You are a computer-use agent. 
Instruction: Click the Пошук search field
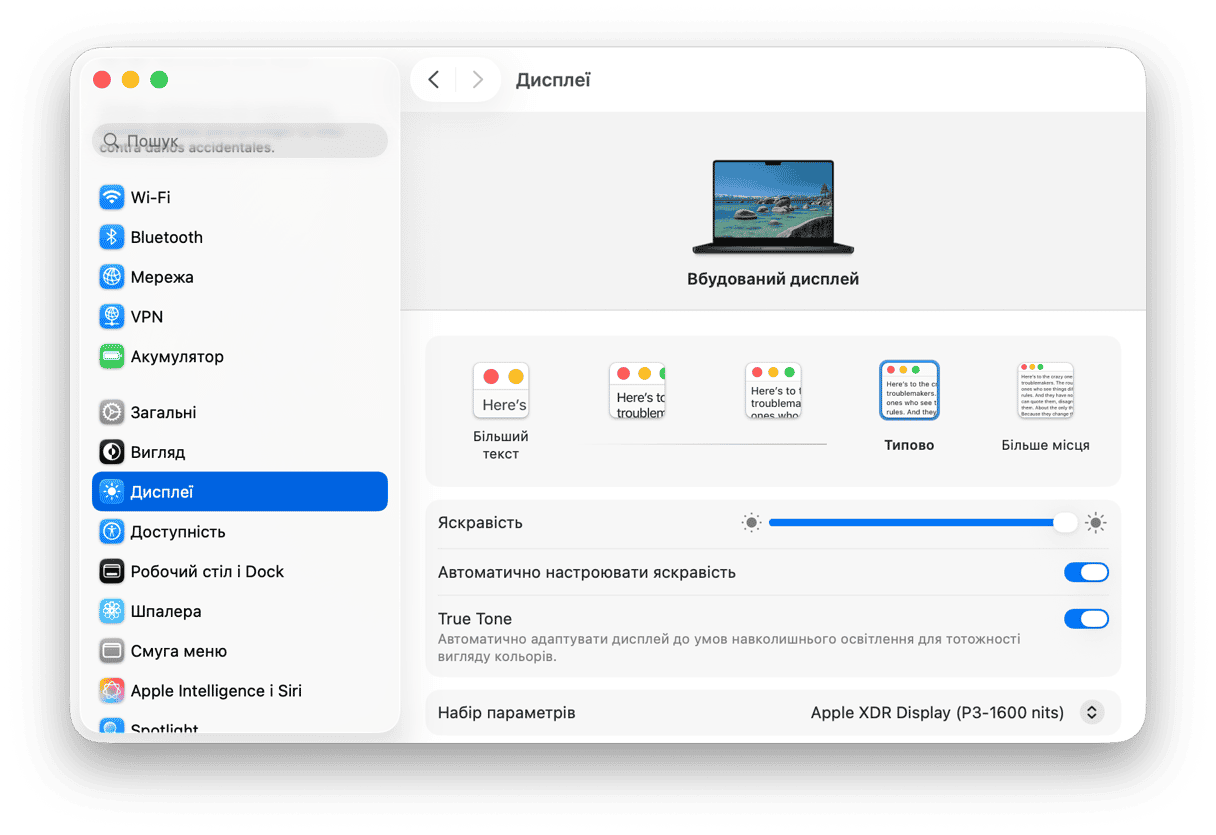click(x=240, y=141)
